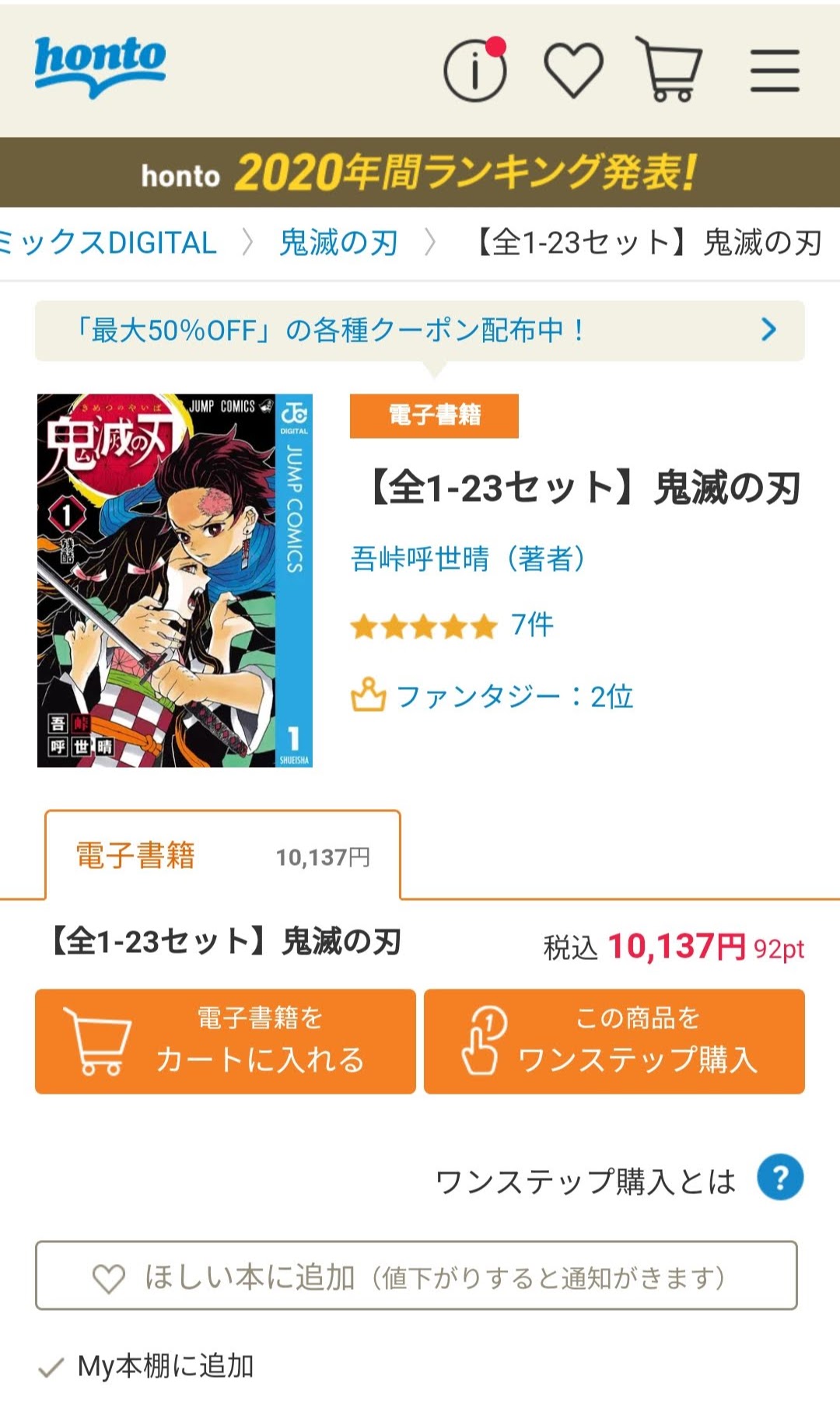840x1422 pixels.
Task: Open the wishlist heart icon in header
Action: [573, 71]
